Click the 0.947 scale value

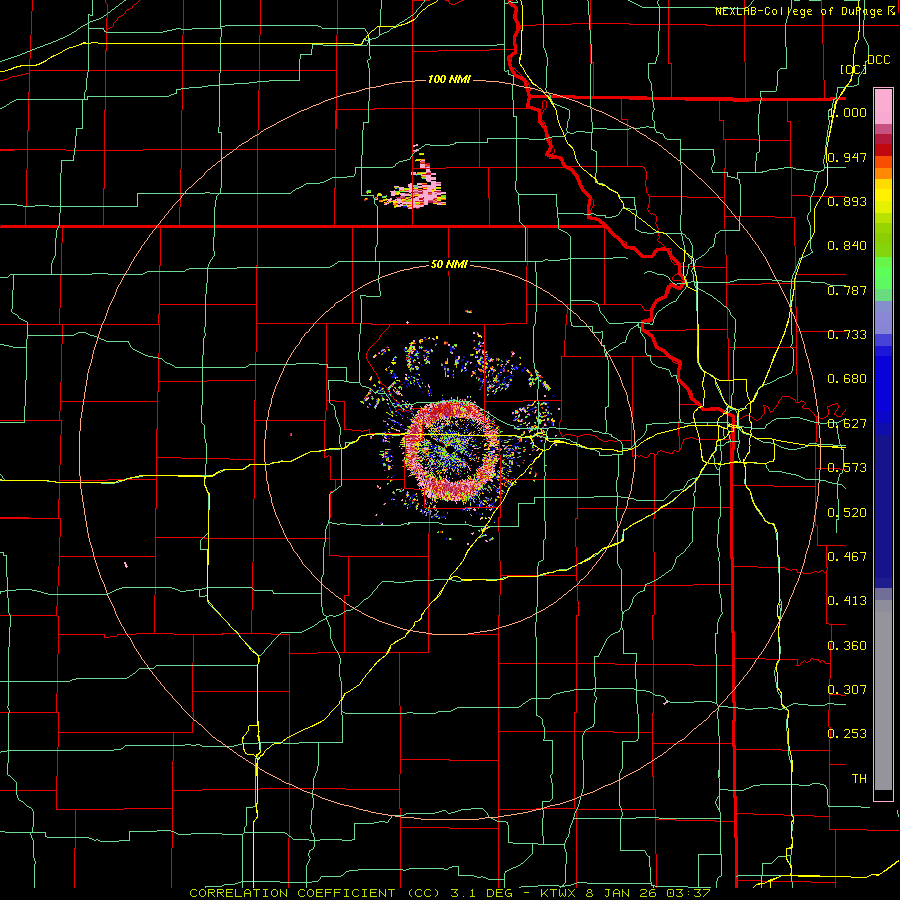point(847,157)
